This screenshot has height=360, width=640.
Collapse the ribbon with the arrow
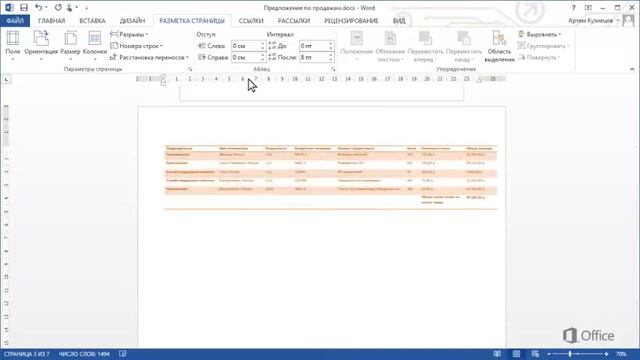point(632,69)
